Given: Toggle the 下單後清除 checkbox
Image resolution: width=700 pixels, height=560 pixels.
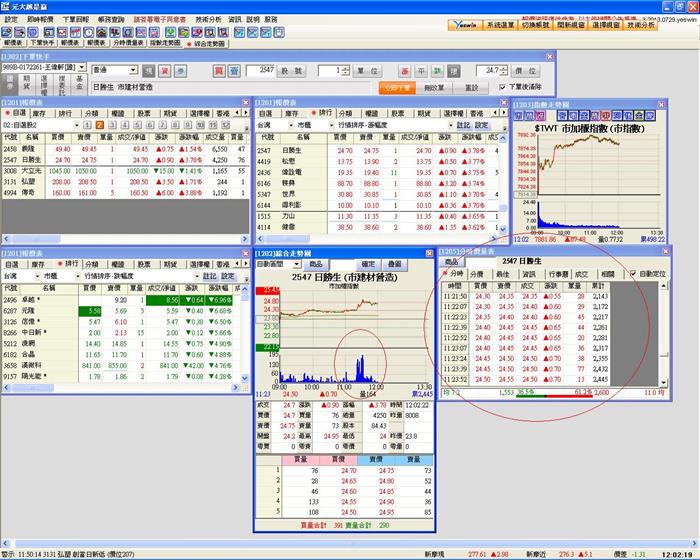Looking at the screenshot, I should [x=502, y=87].
